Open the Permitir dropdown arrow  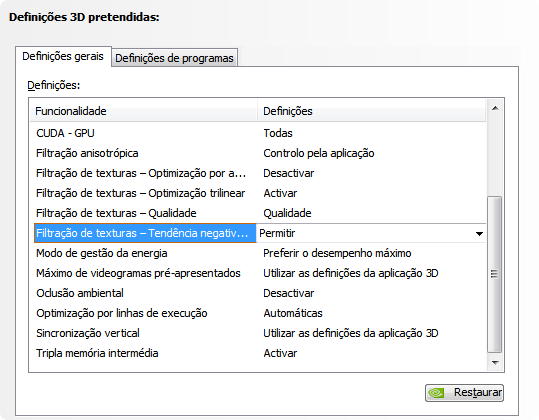point(479,234)
